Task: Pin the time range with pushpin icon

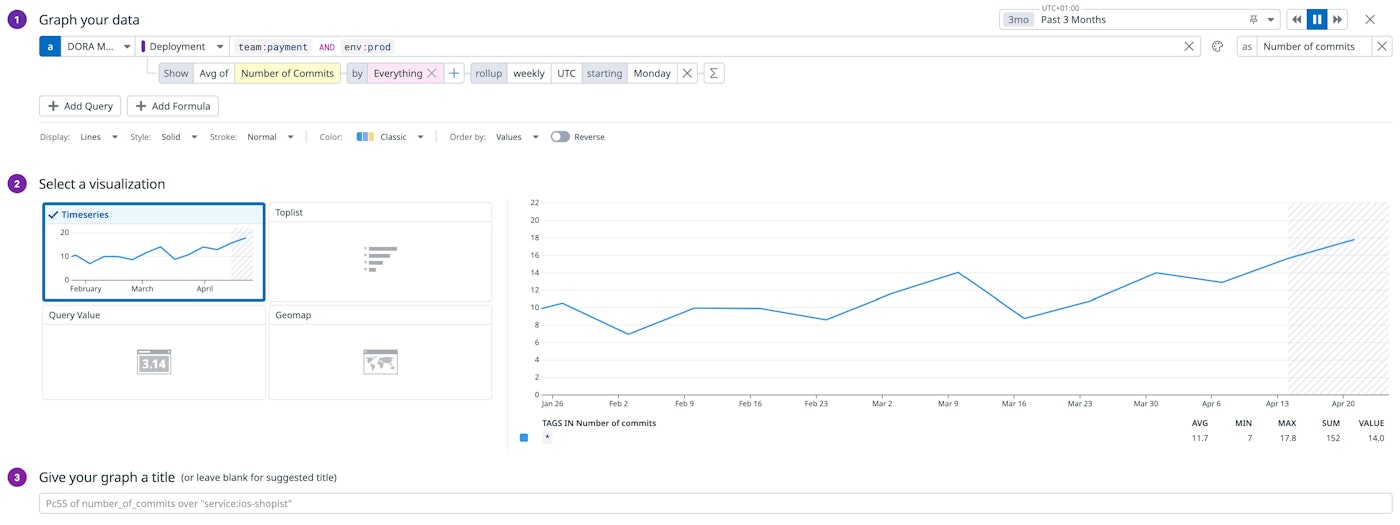Action: click(1254, 20)
